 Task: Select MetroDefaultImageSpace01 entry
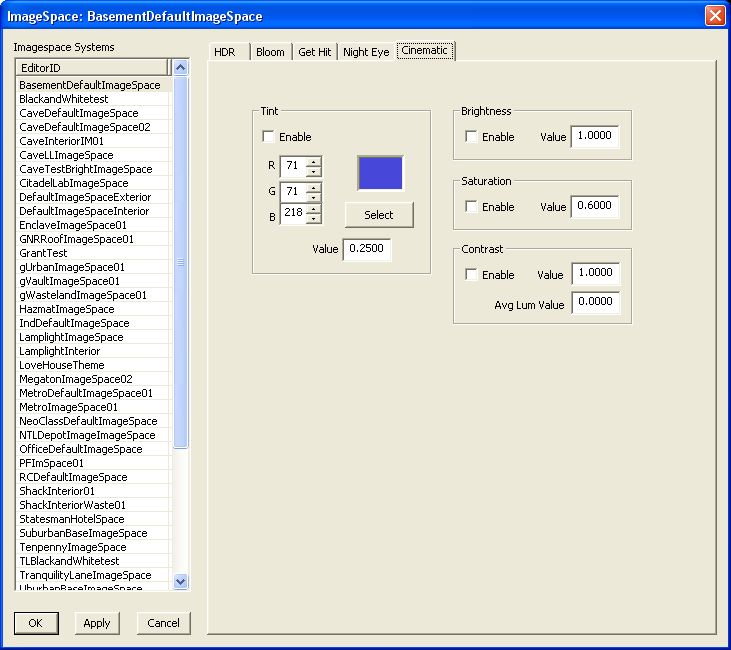click(x=92, y=393)
